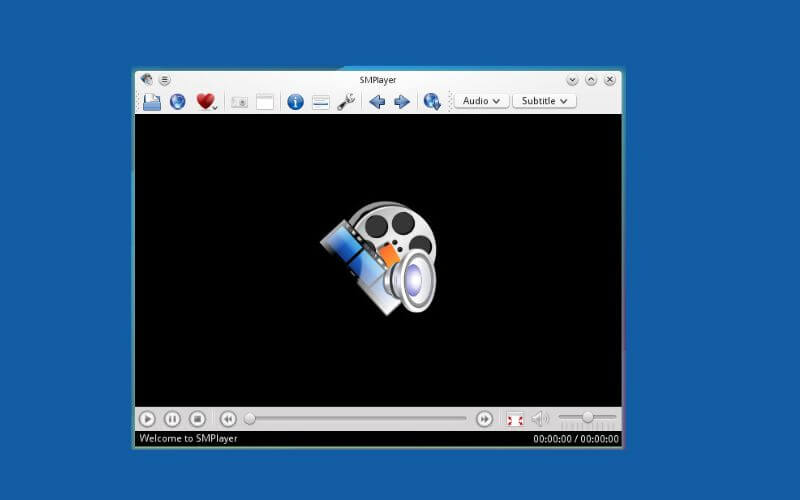Open a file with the folder icon
Image resolution: width=800 pixels, height=500 pixels.
(151, 101)
